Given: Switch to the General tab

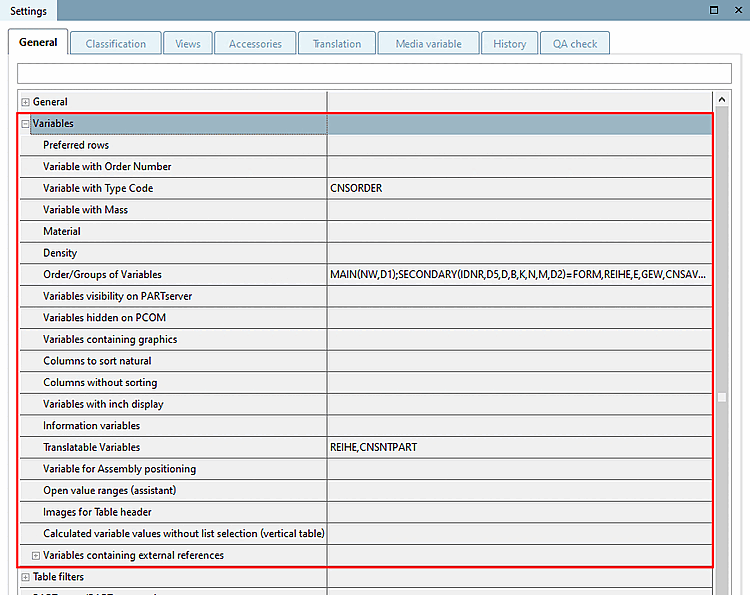Looking at the screenshot, I should pos(38,43).
